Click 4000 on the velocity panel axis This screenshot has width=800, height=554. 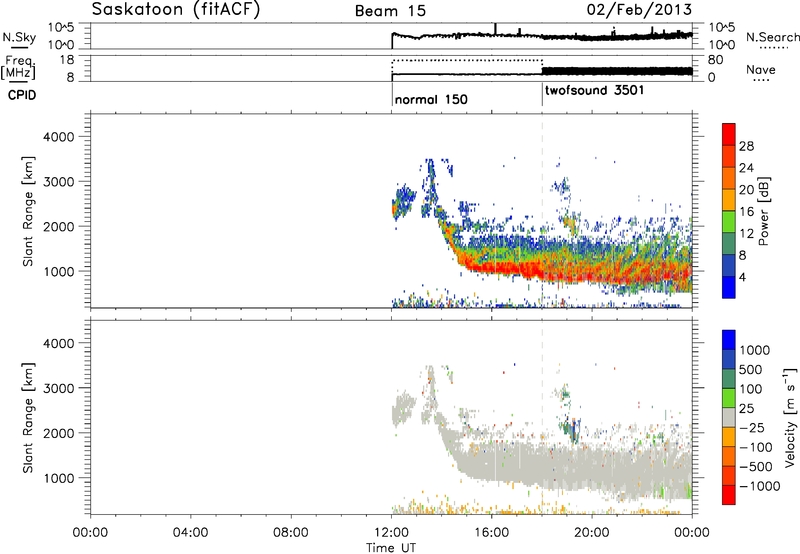58,343
